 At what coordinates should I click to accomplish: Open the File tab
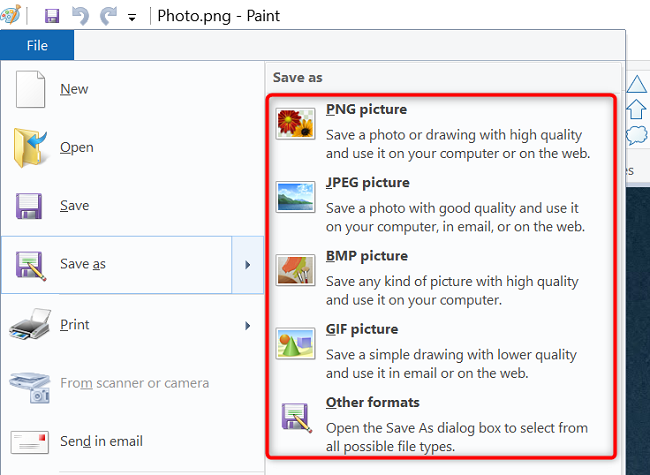point(37,46)
